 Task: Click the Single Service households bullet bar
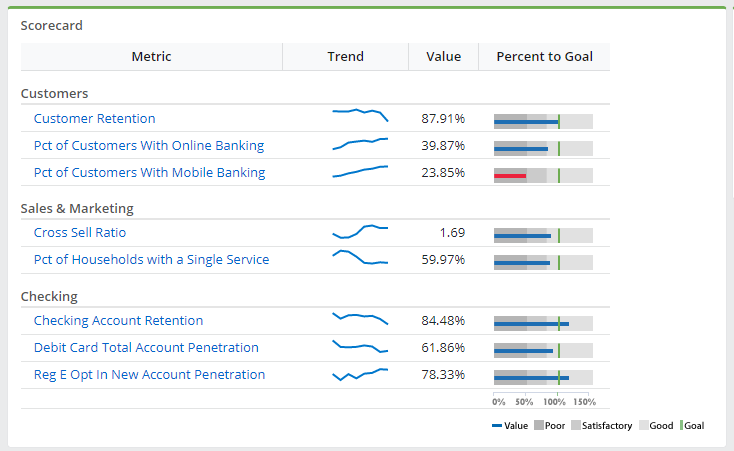[x=543, y=263]
